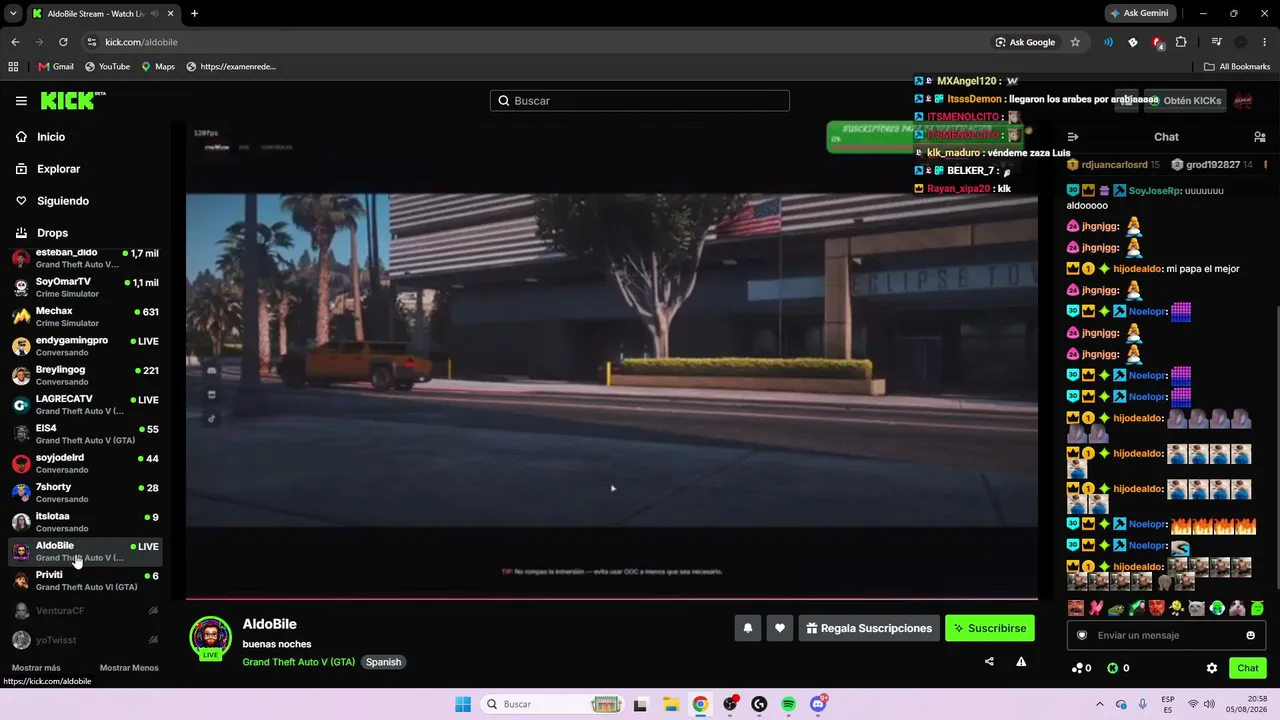This screenshot has height=720, width=1280.
Task: Open the chat users list icon
Action: pyautogui.click(x=1259, y=137)
